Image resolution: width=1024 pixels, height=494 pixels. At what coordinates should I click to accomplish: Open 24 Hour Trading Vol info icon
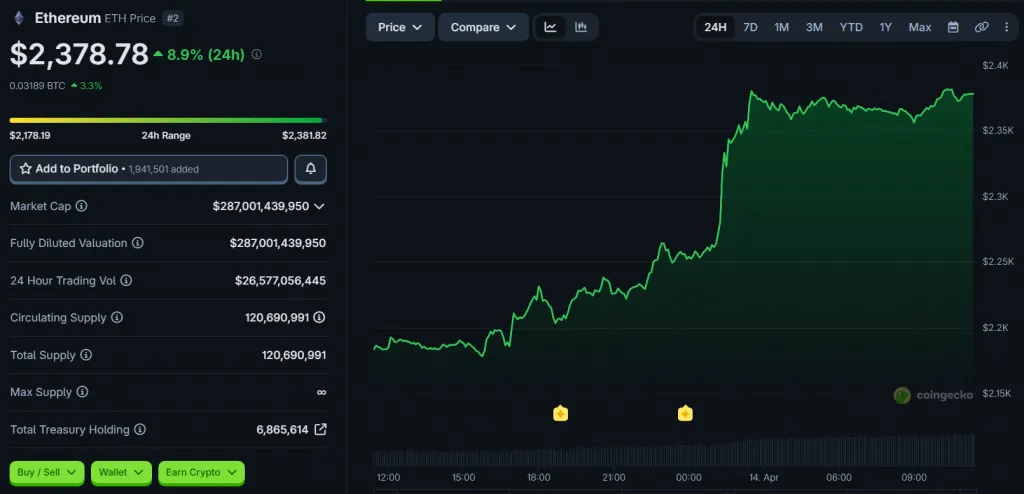126,280
